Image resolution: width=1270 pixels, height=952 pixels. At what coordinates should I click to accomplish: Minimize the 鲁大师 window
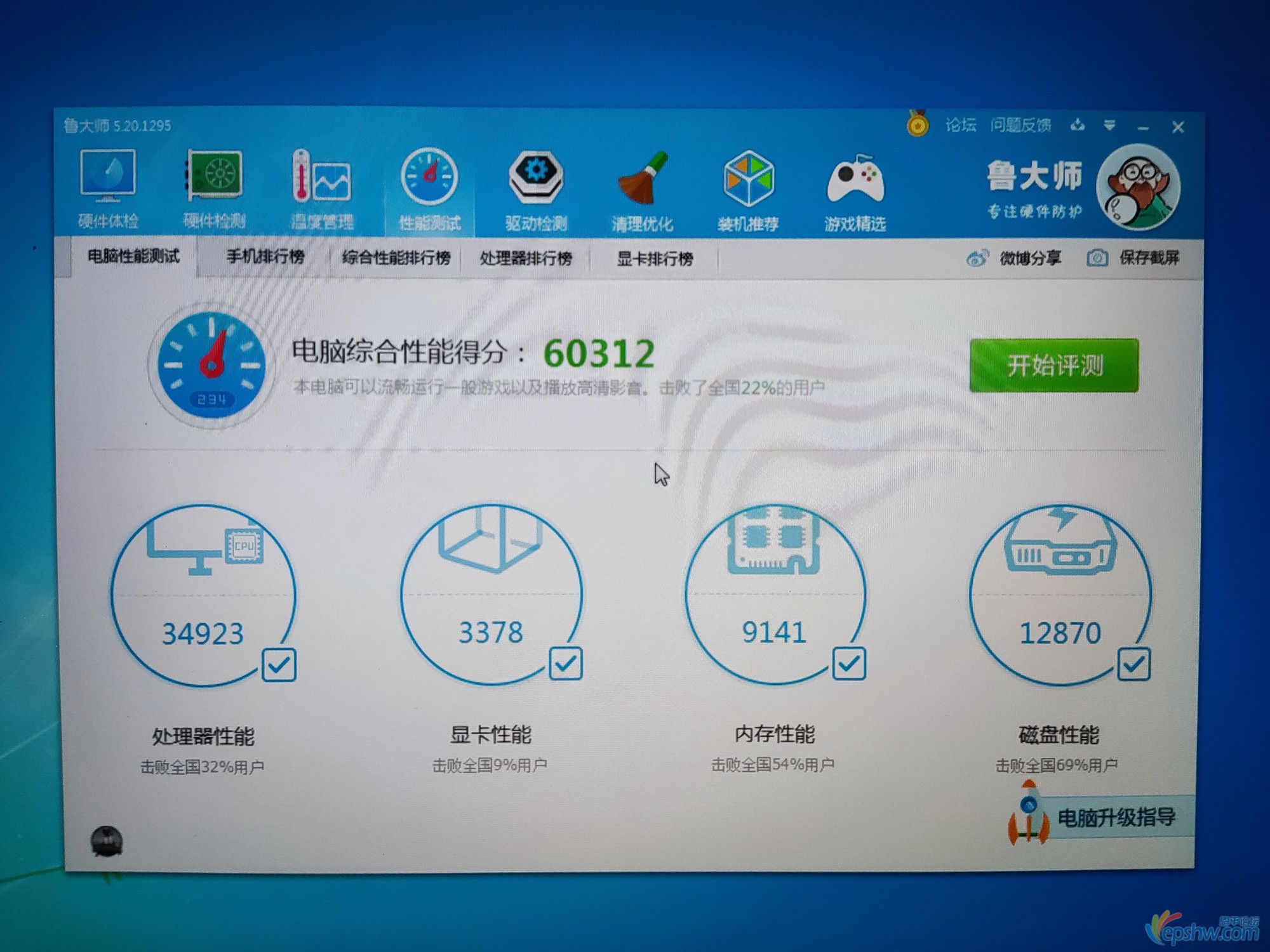pos(1144,128)
